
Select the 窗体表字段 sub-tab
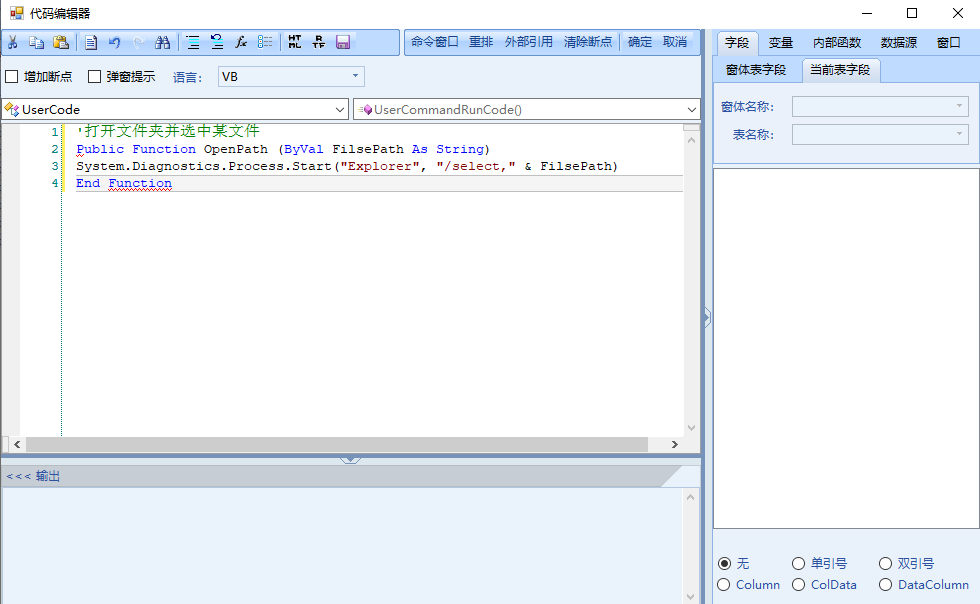(756, 70)
